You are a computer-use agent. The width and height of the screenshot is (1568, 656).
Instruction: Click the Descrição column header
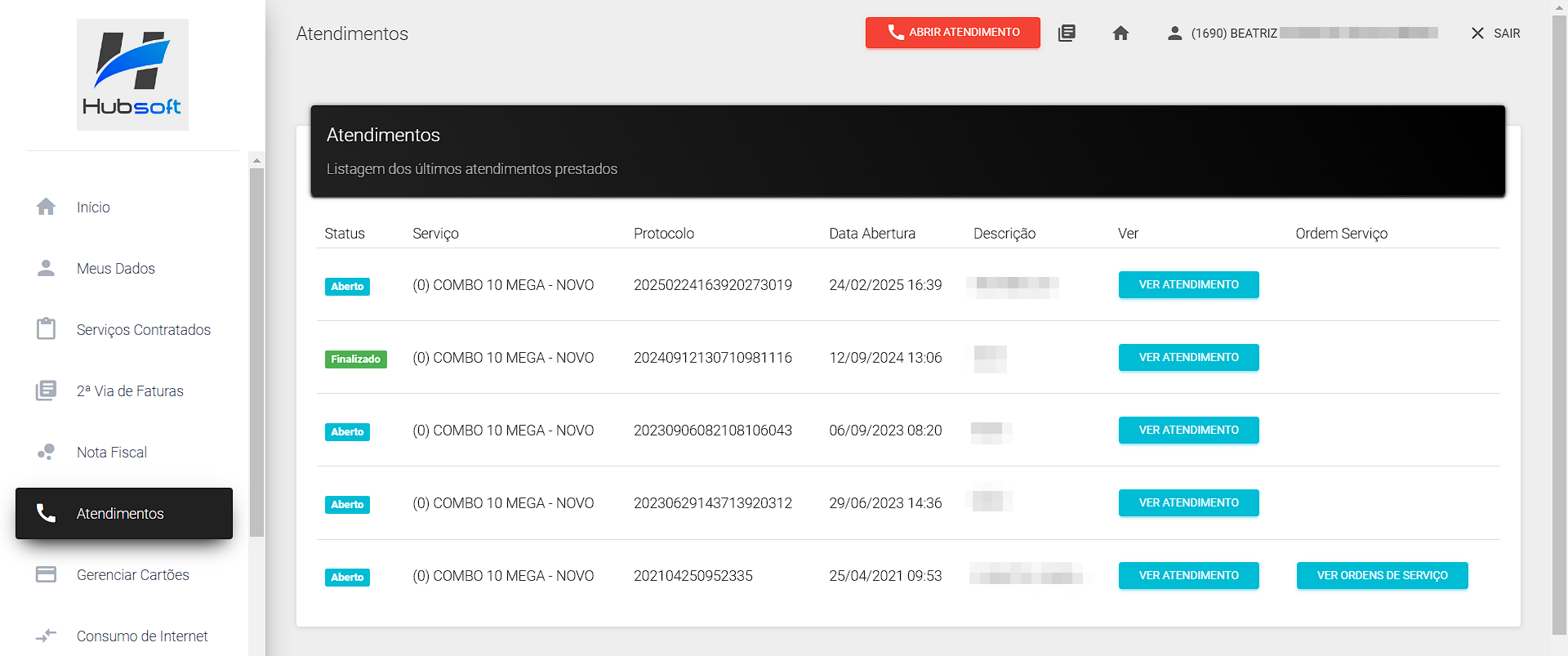tap(1004, 234)
